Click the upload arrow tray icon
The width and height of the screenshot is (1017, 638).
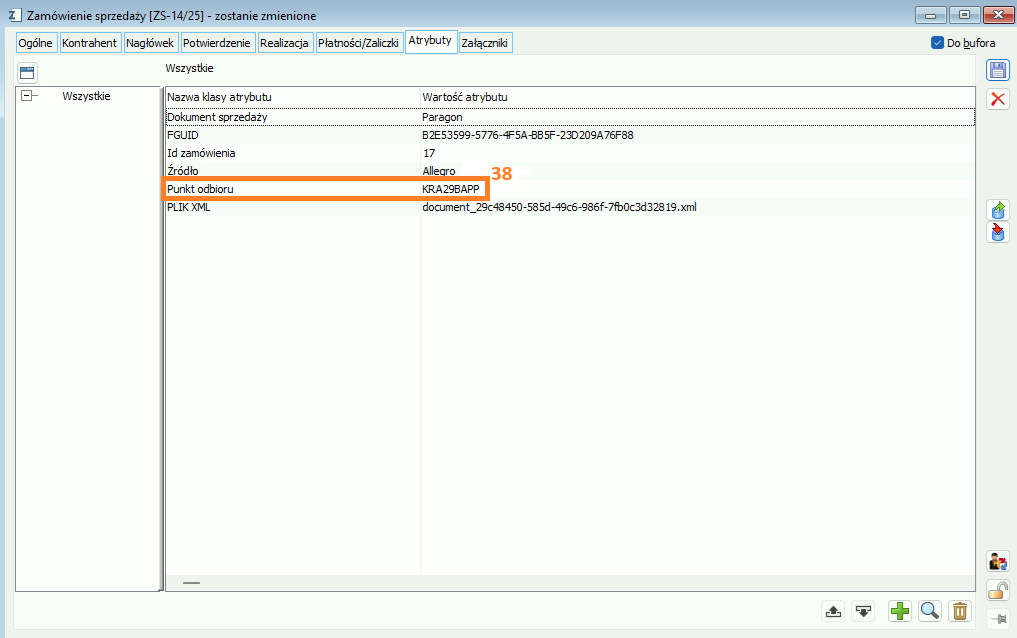[x=832, y=611]
